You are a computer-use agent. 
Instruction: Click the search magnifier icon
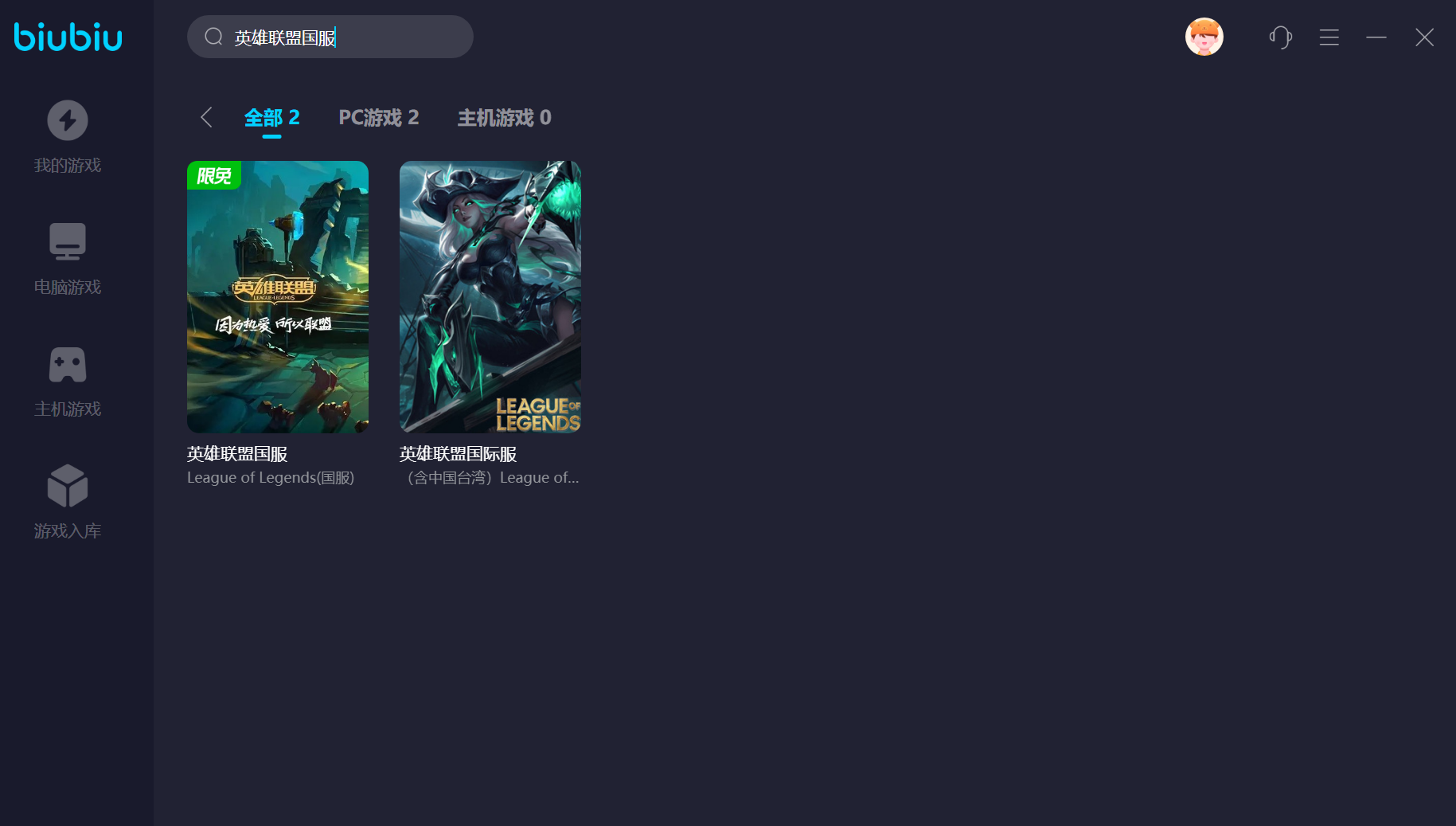(x=213, y=37)
